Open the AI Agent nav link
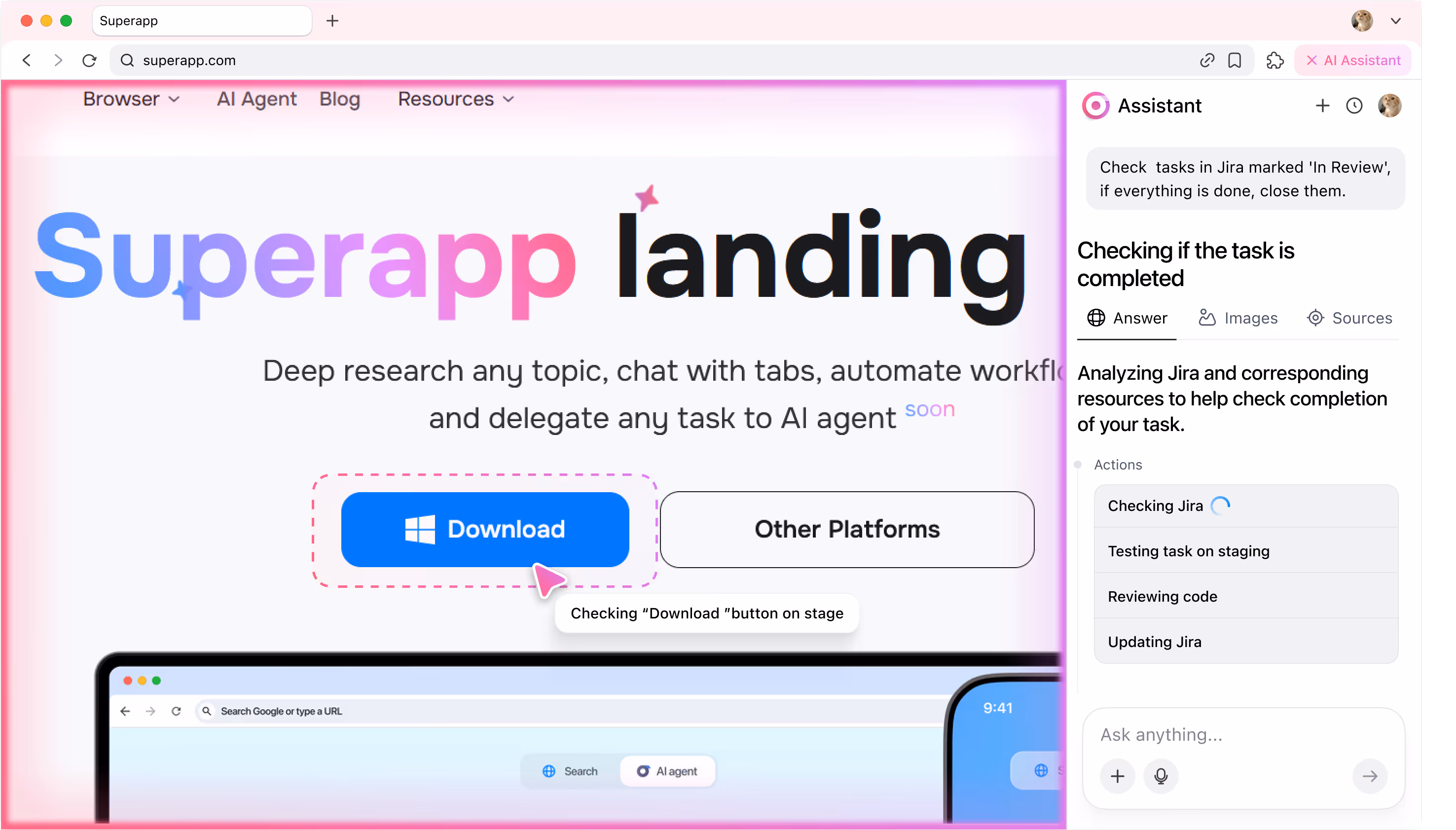Image resolution: width=1456 pixels, height=830 pixels. 256,99
